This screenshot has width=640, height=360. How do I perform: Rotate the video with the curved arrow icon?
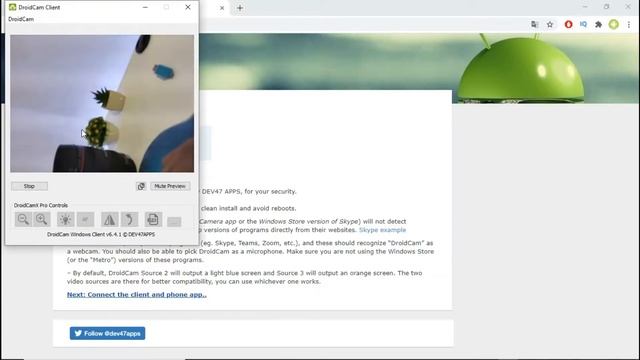(x=129, y=220)
